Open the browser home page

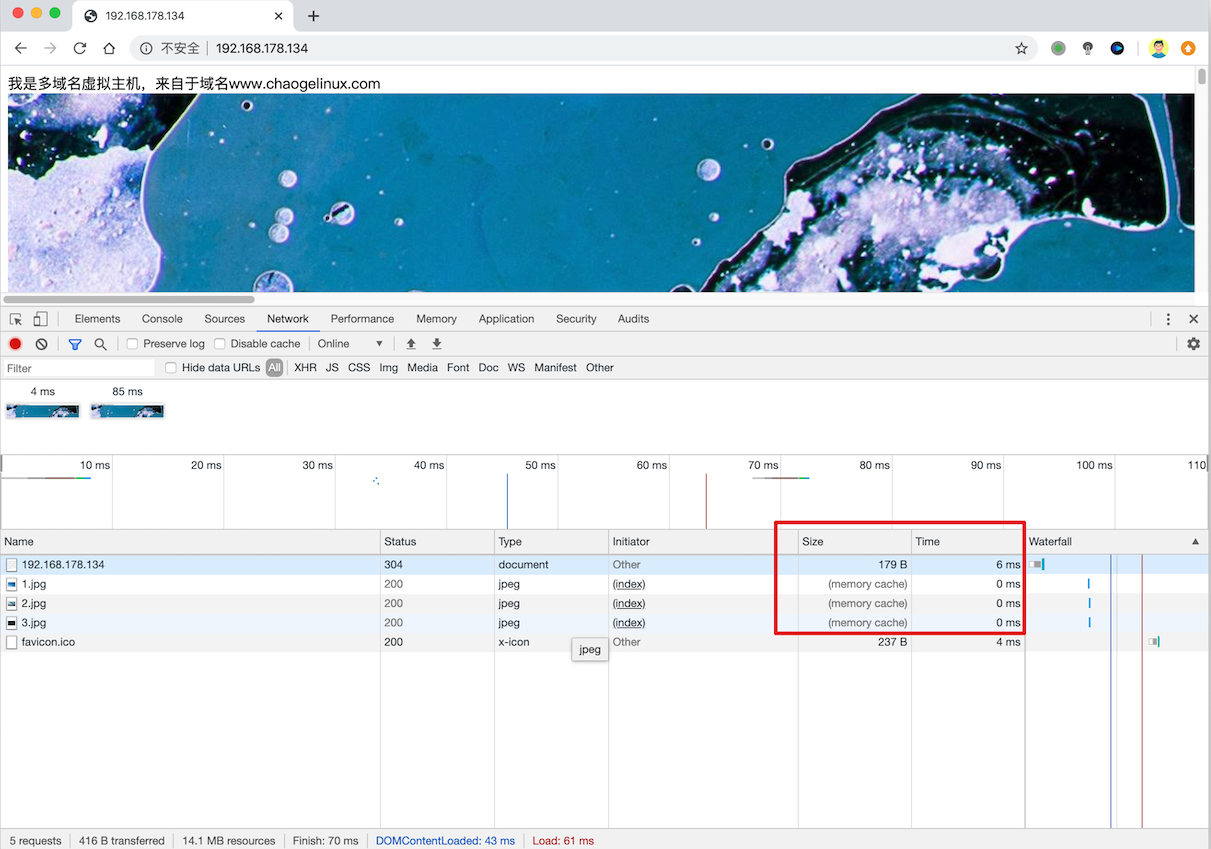(x=109, y=48)
